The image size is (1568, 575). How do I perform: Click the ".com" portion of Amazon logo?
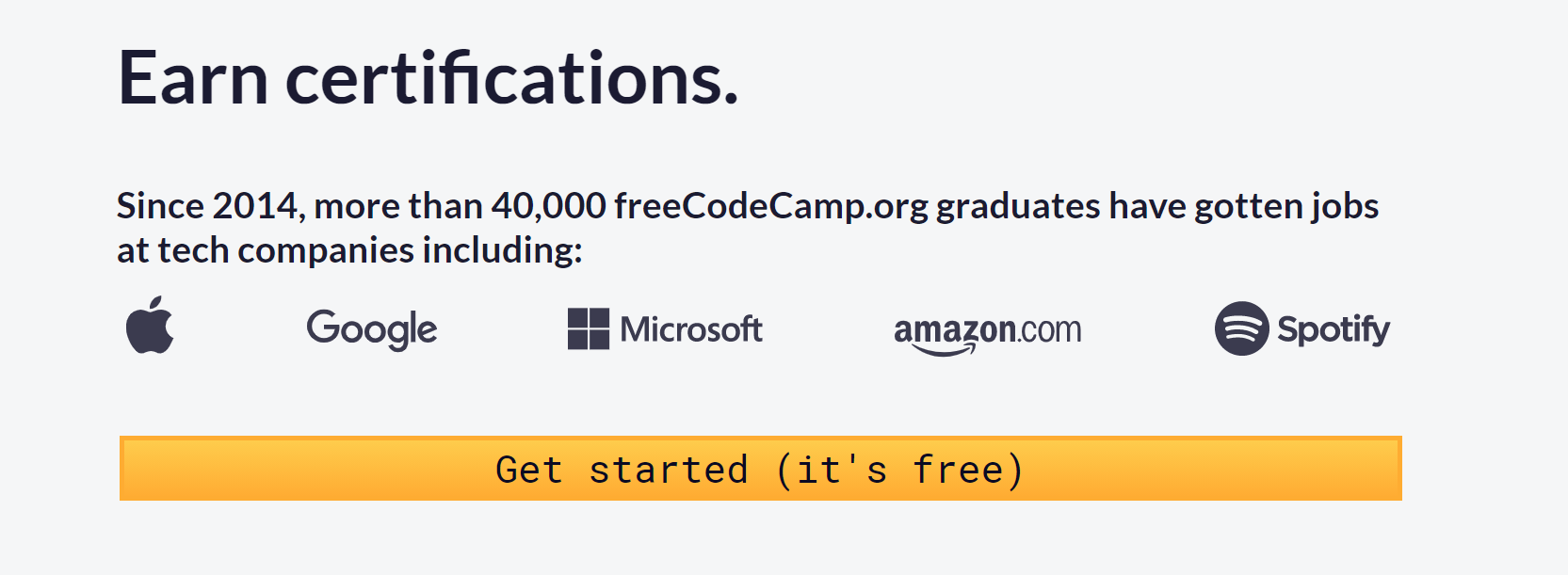1049,330
